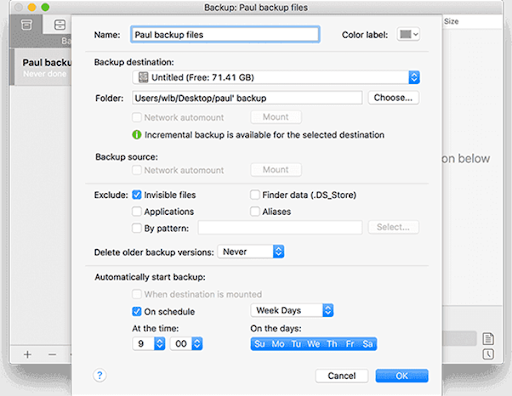512x396 pixels.
Task: Click the Incremental backup is available message
Action: coord(264,135)
